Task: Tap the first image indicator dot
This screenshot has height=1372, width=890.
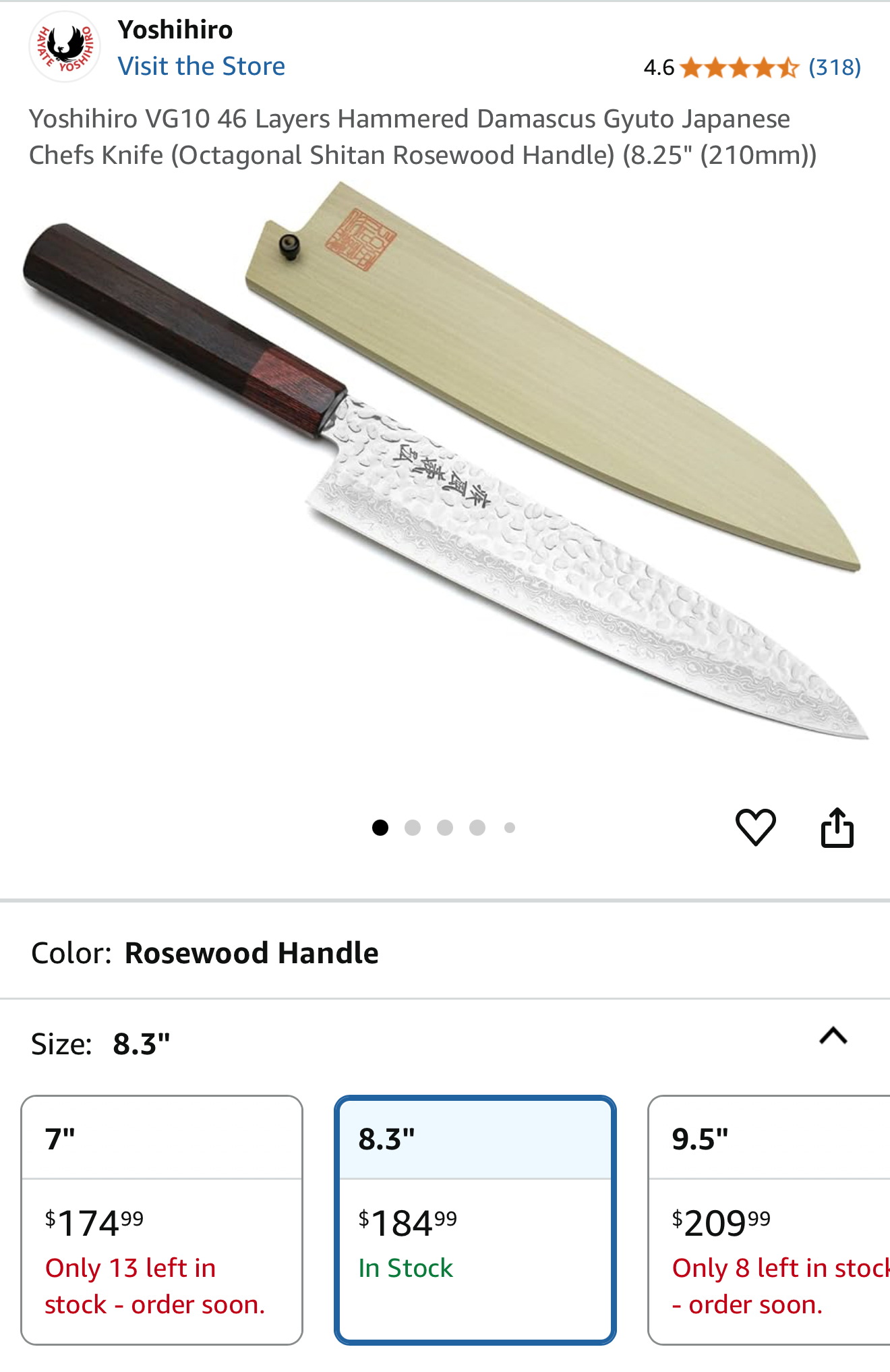Action: [380, 828]
